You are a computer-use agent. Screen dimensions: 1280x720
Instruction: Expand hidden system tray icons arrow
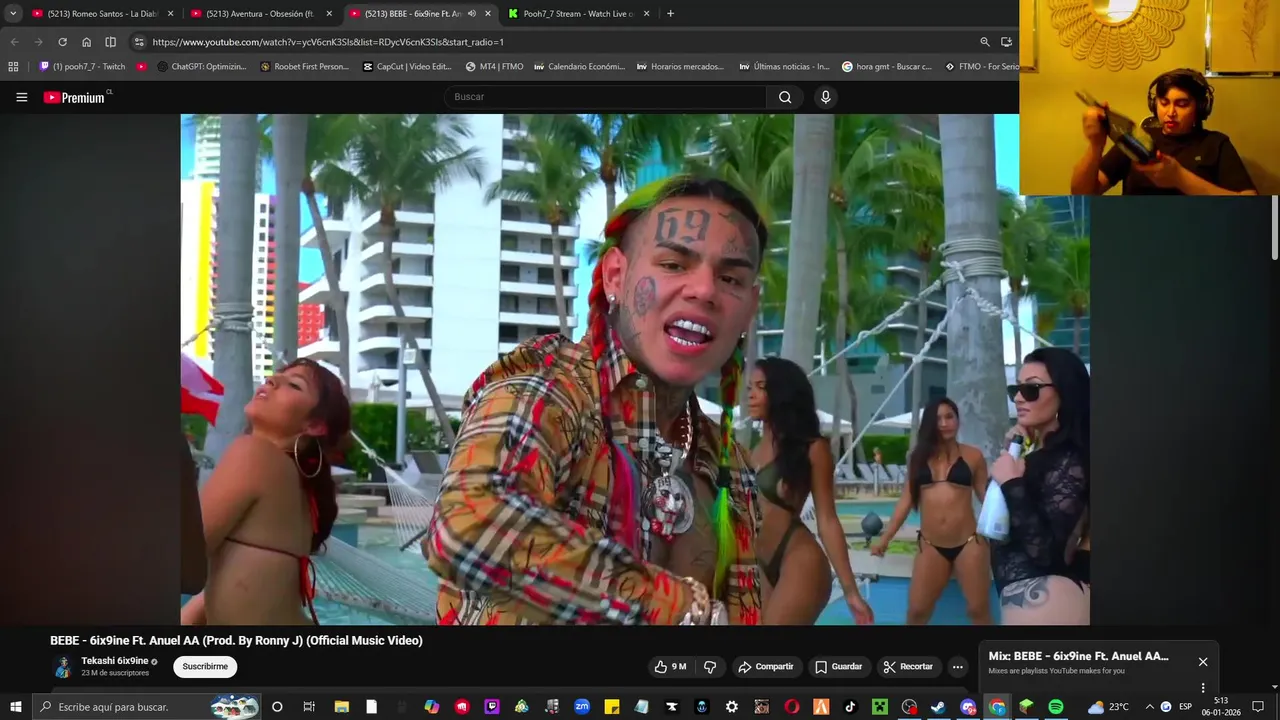1149,707
